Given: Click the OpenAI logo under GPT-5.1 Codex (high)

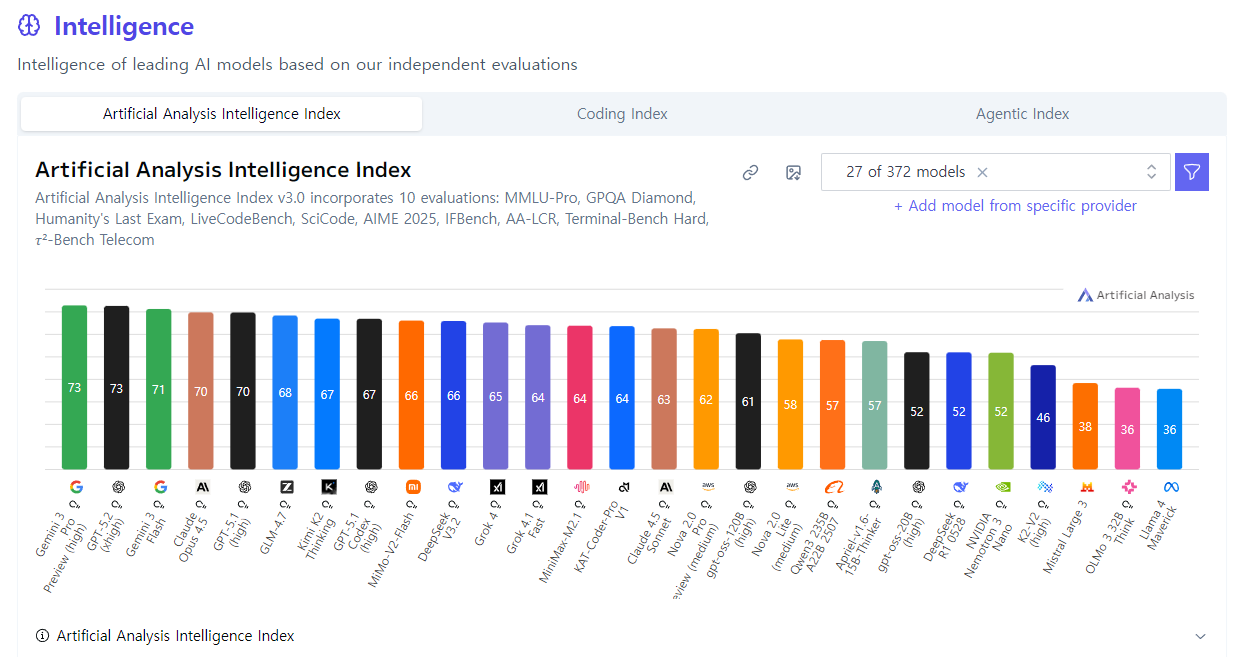Looking at the screenshot, I should 370,487.
